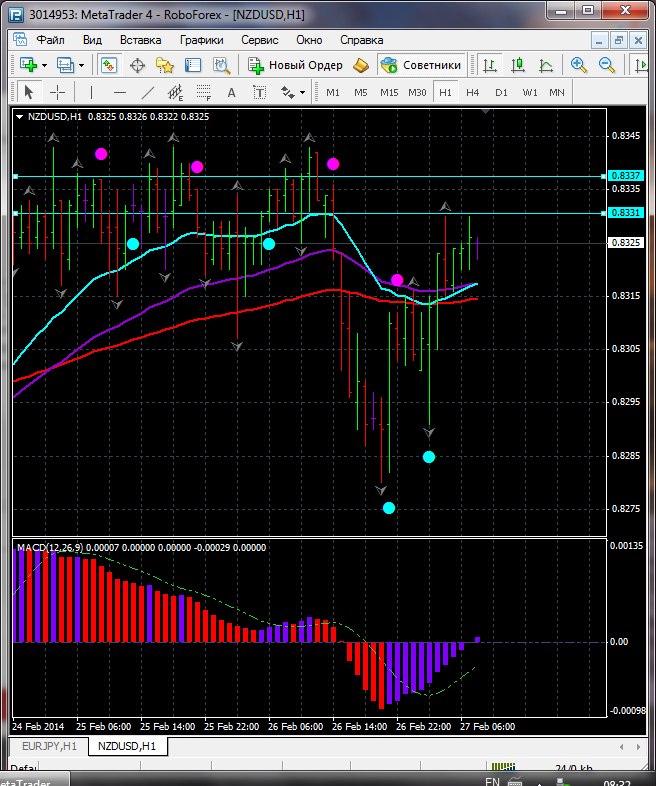Viewport: 656px width, 786px height.
Task: Switch to M1 timeframe
Action: pos(333,92)
